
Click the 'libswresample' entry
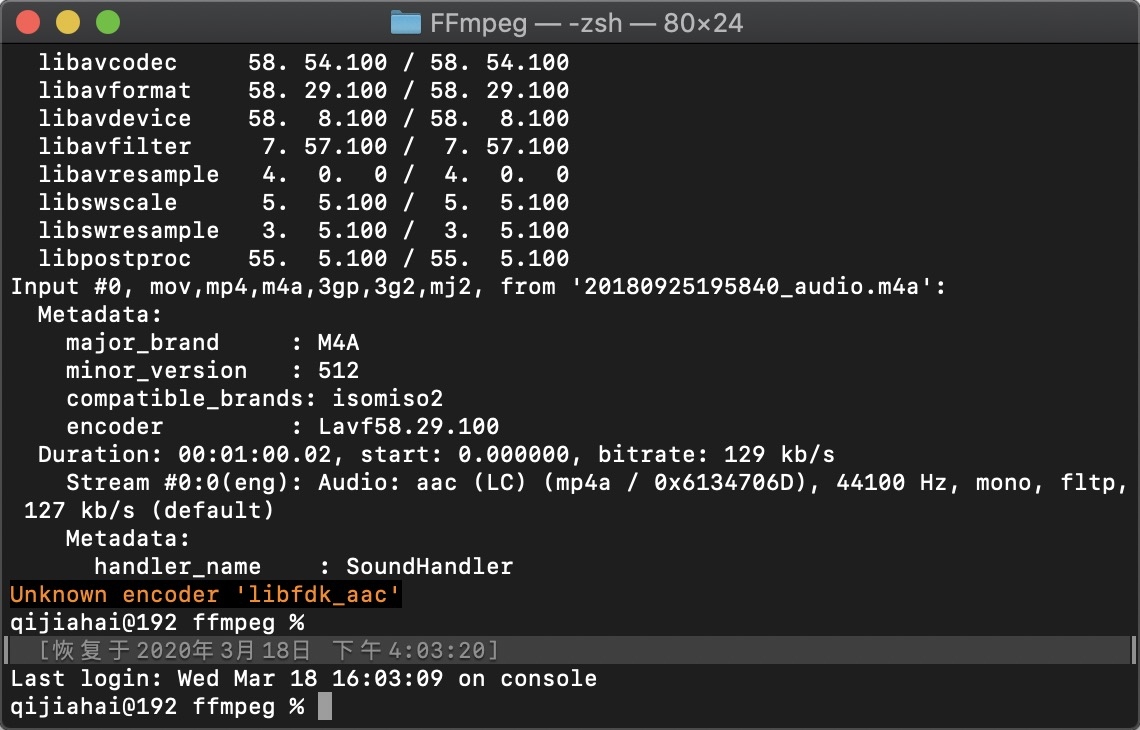(x=129, y=231)
